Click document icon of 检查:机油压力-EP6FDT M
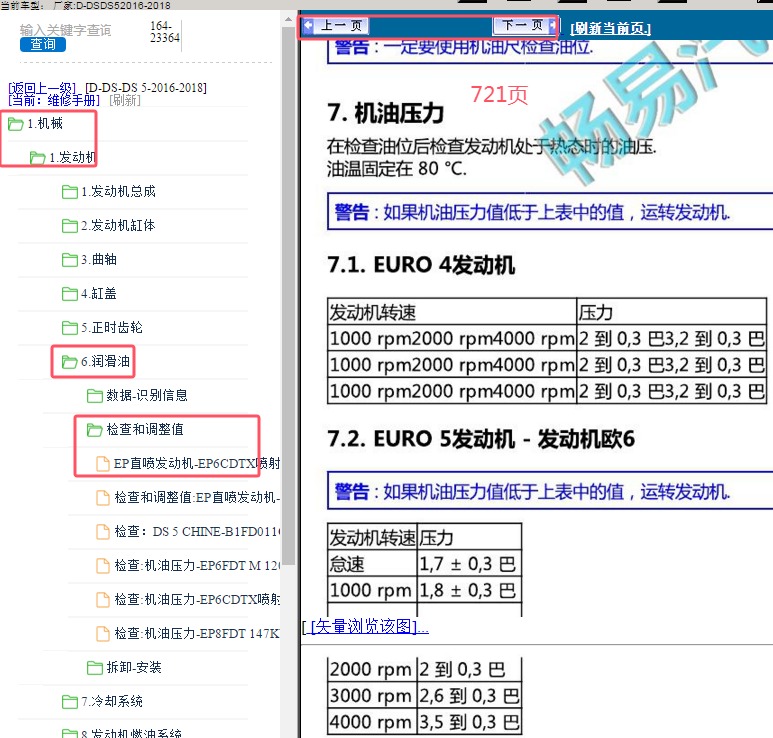This screenshot has height=738, width=773. coord(103,566)
